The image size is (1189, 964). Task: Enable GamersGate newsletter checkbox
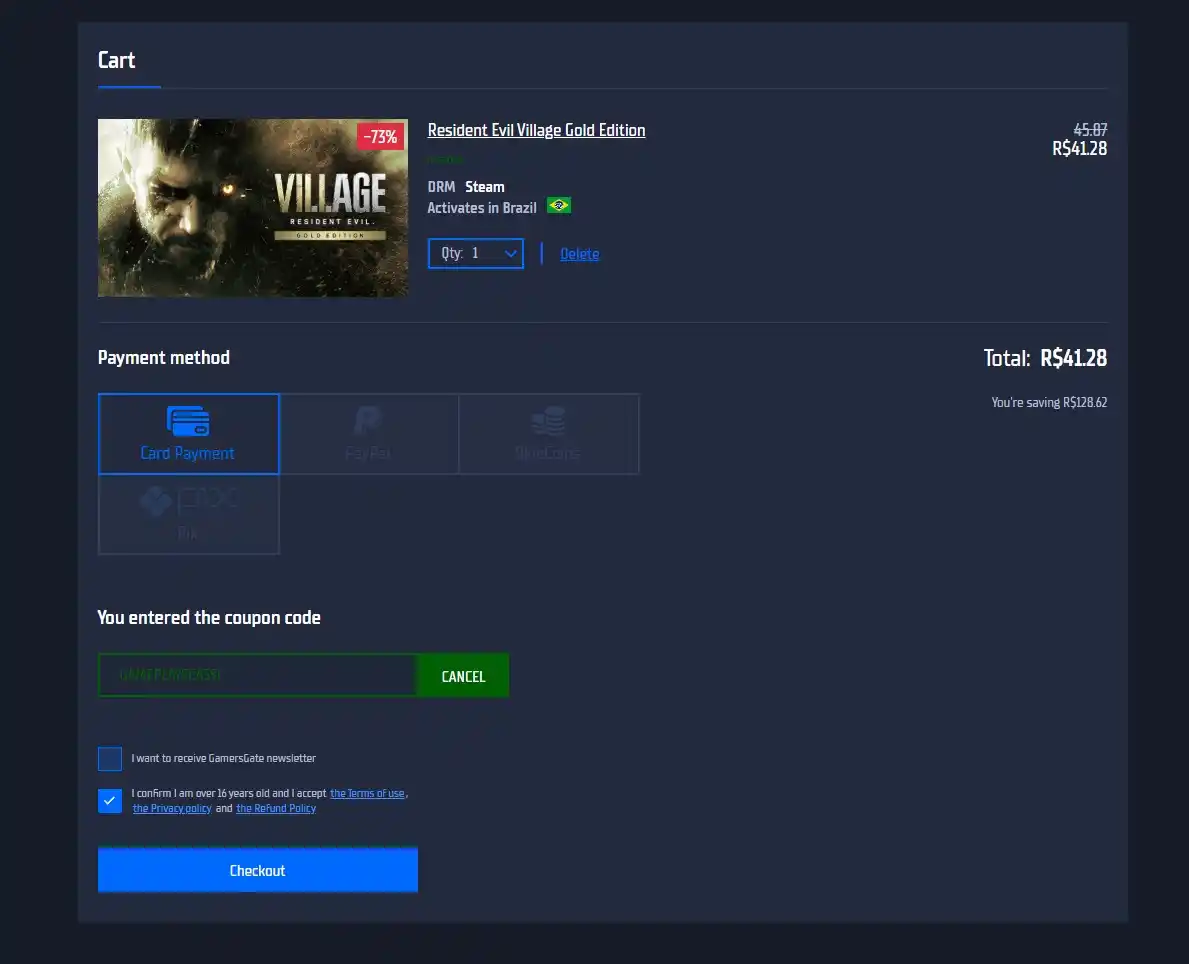(x=110, y=758)
